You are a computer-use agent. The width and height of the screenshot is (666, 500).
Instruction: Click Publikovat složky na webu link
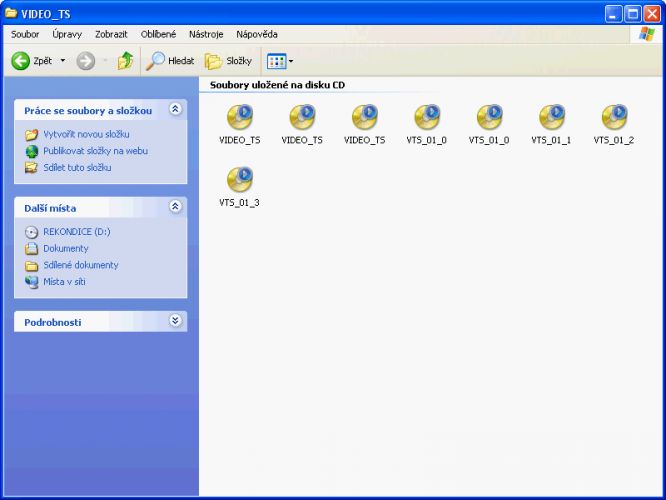(96, 151)
